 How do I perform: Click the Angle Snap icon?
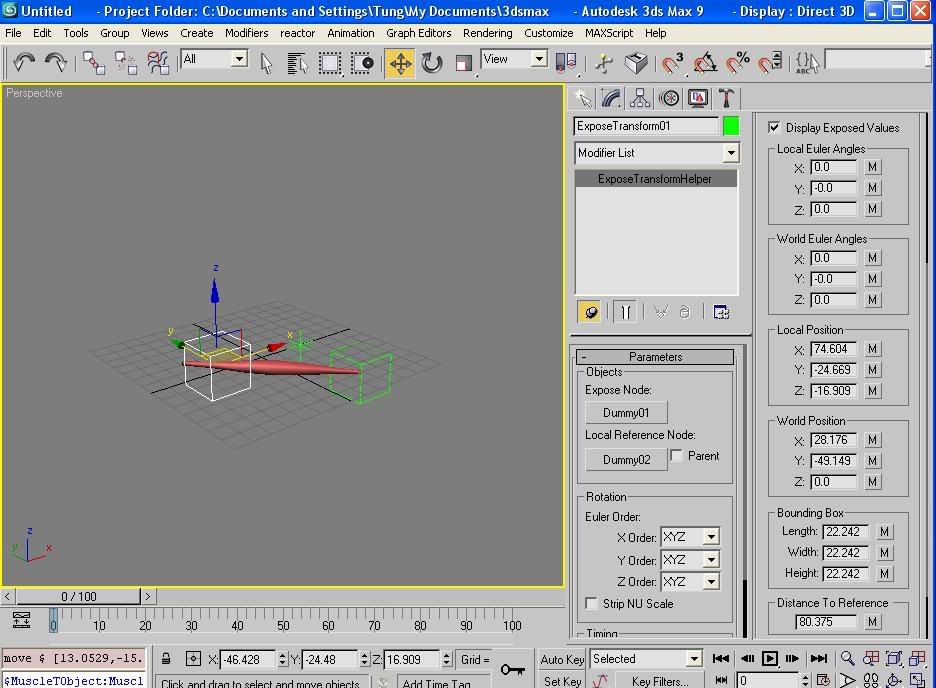coord(705,62)
